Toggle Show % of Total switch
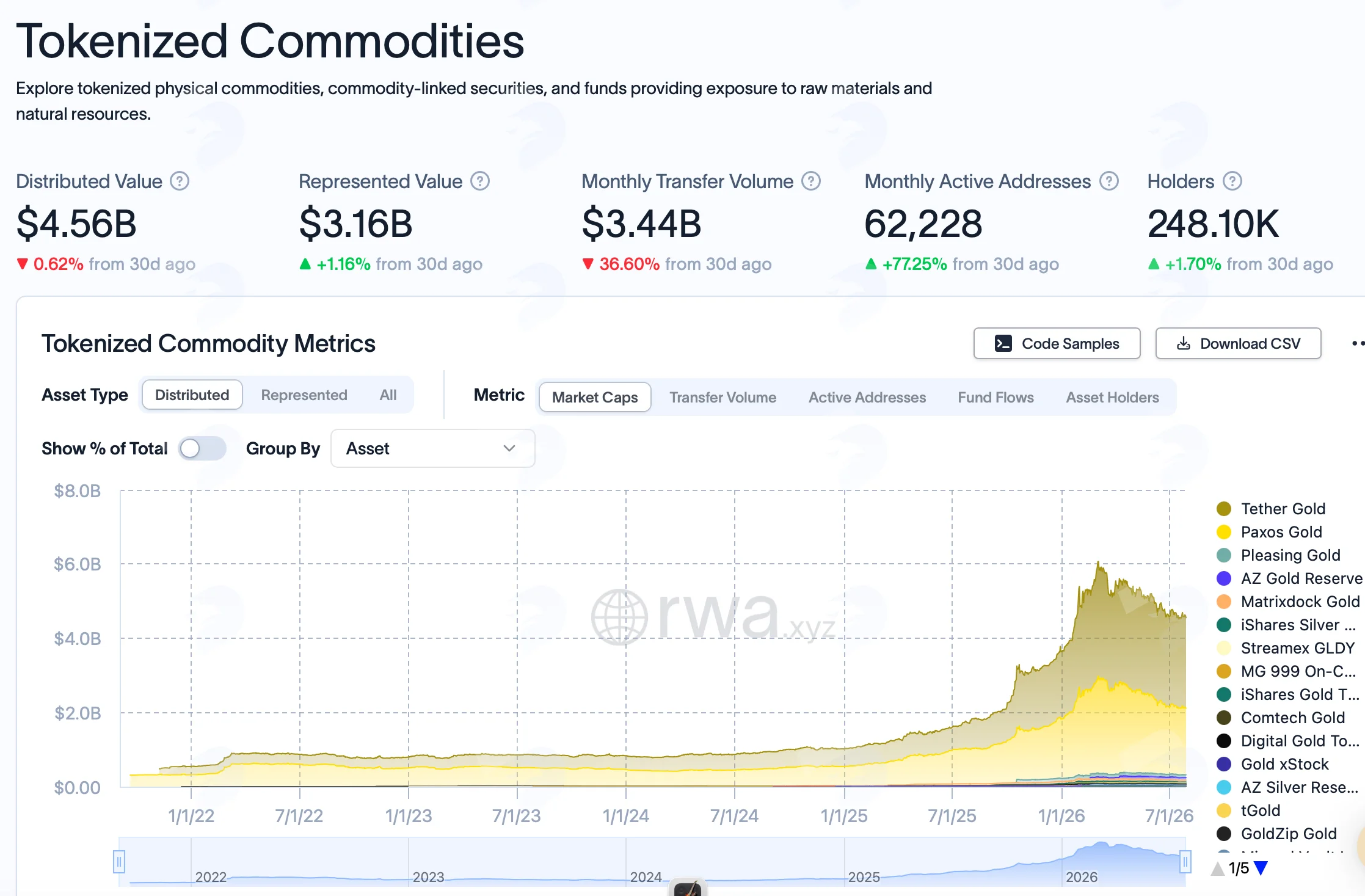The image size is (1365, 896). [202, 448]
